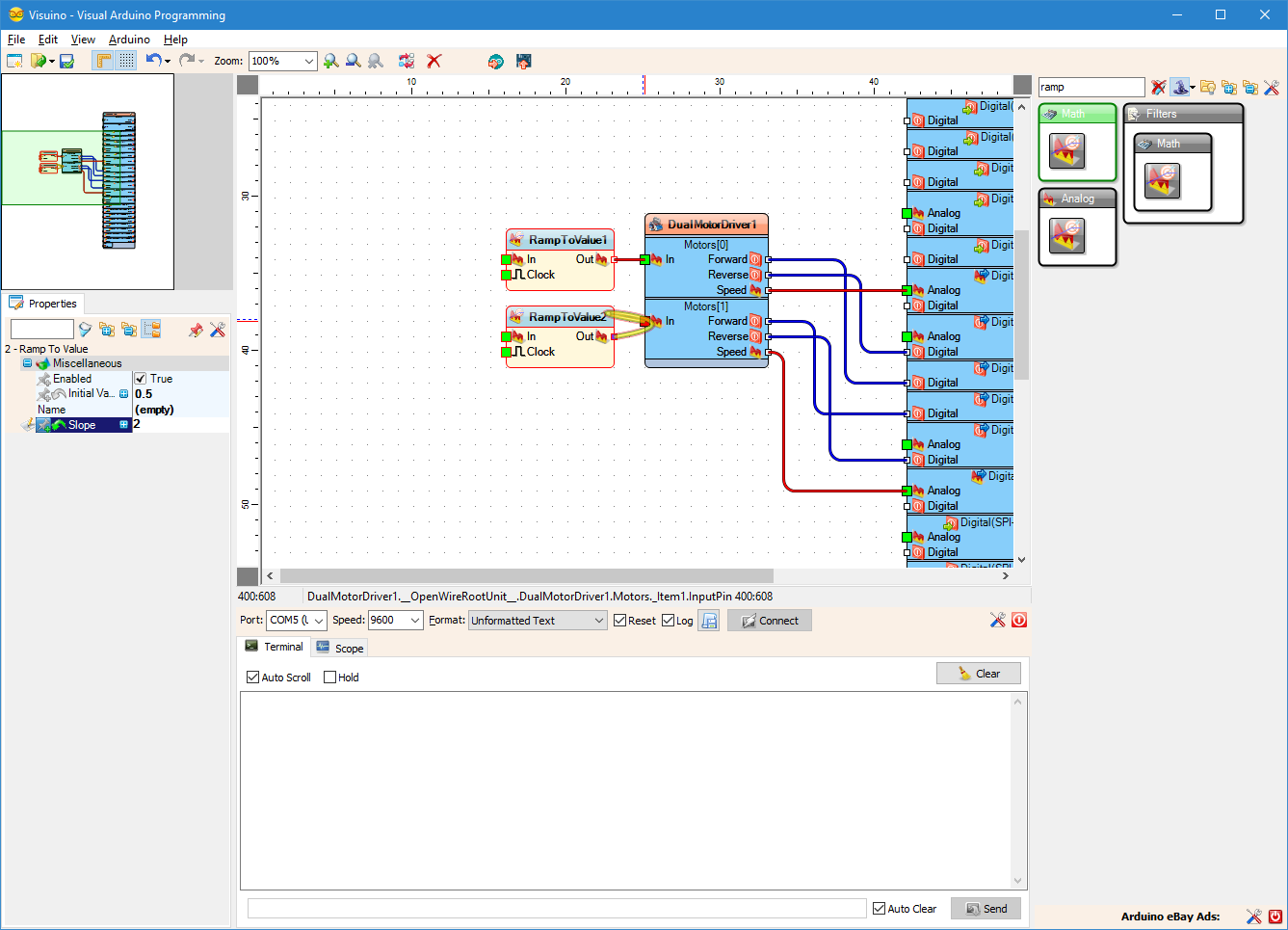Toggle the Reset checkbox
Image resolution: width=1288 pixels, height=930 pixels.
(620, 621)
